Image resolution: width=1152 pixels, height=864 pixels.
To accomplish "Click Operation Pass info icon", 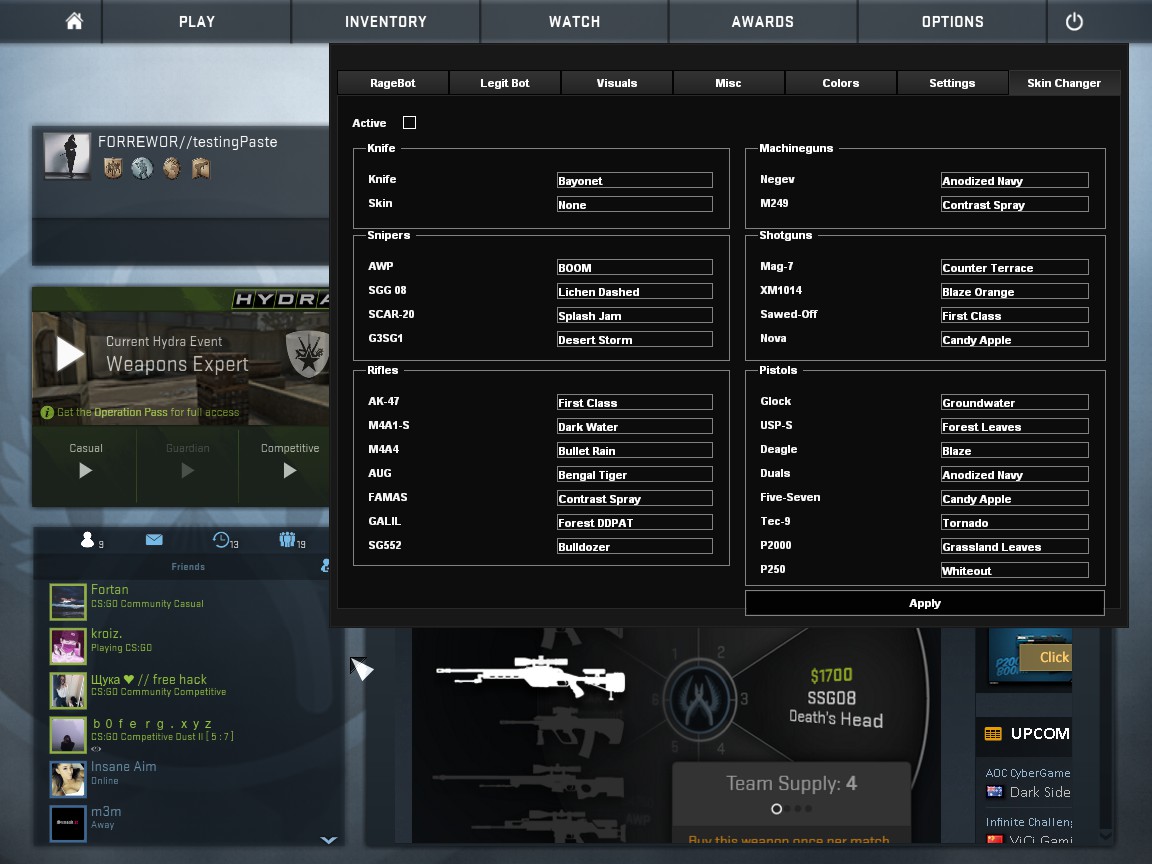I will (47, 413).
